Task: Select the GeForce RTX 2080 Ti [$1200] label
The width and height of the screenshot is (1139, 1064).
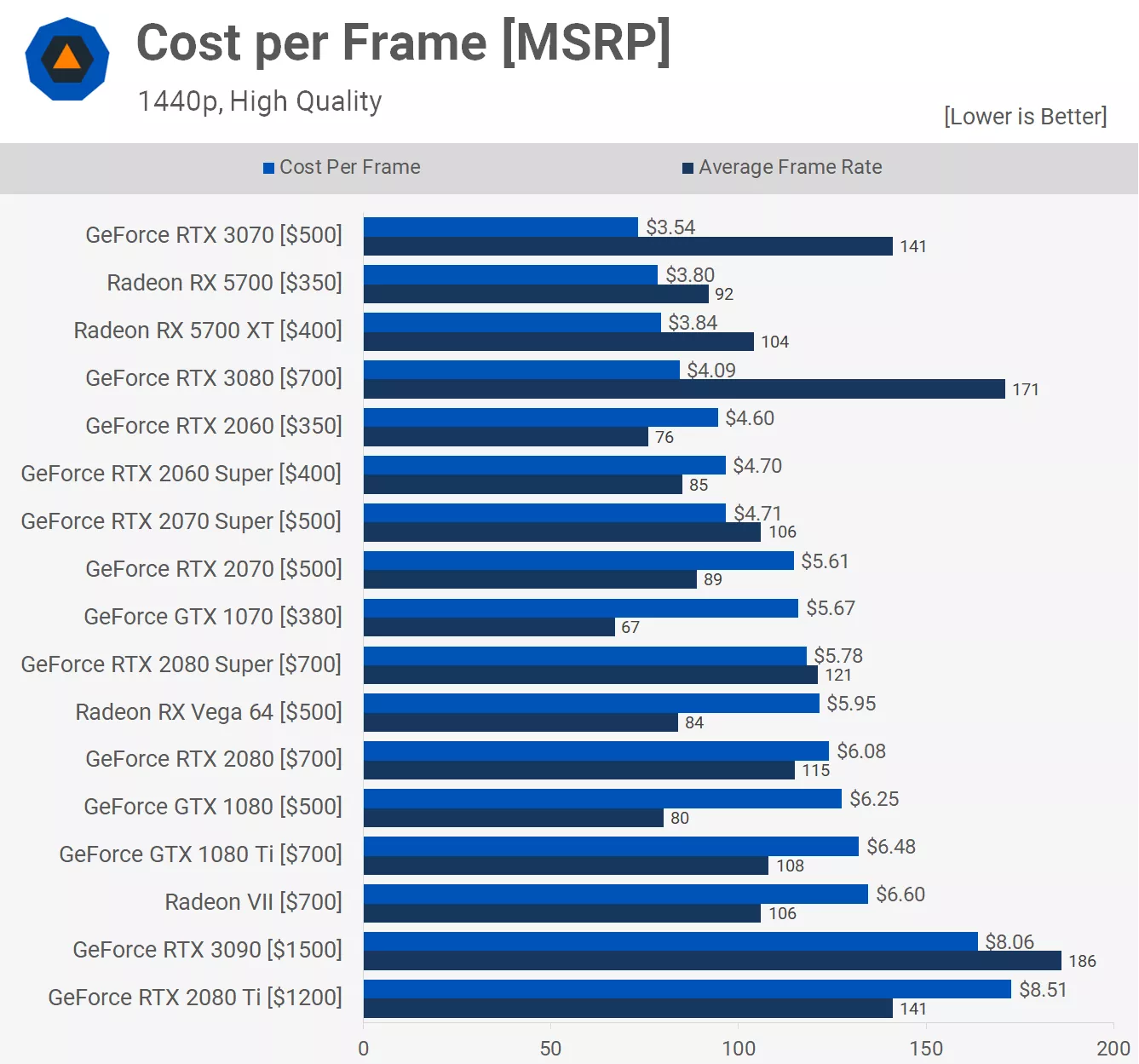Action: click(195, 998)
